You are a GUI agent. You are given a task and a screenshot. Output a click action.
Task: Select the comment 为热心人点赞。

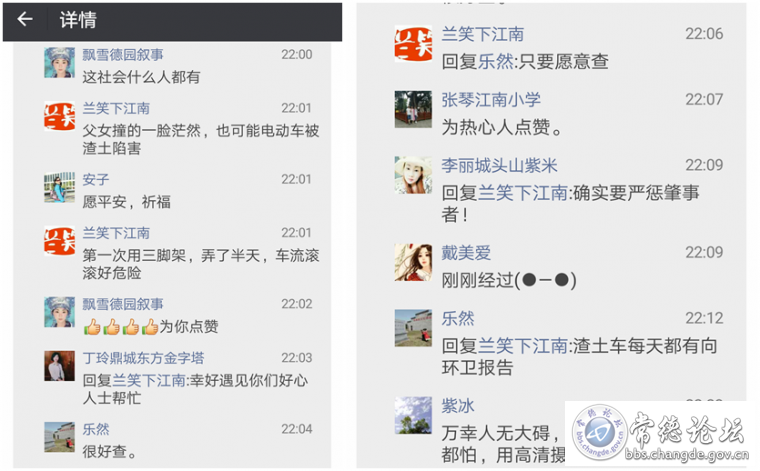tap(502, 127)
